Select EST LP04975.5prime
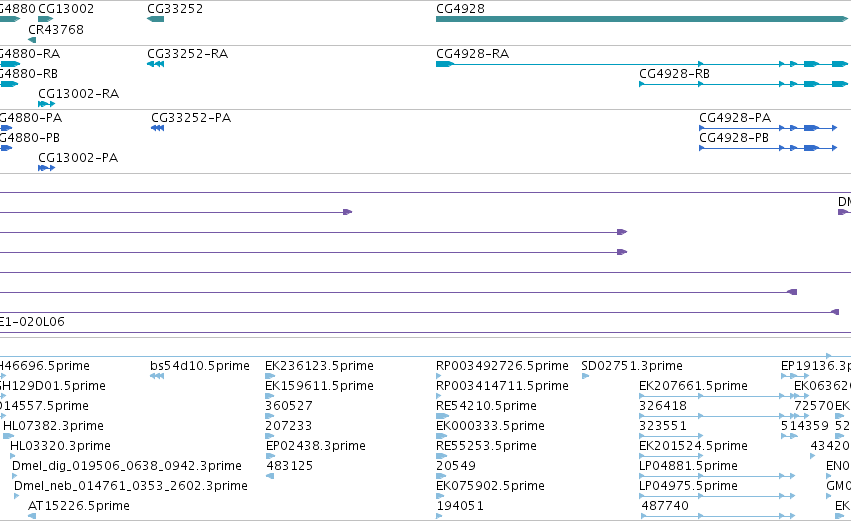This screenshot has width=851, height=521. coord(688,486)
